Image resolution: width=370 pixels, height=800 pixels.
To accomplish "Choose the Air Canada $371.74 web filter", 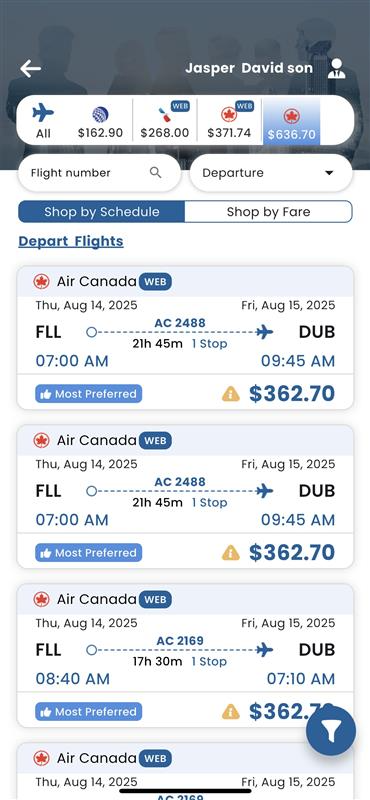I will click(229, 122).
